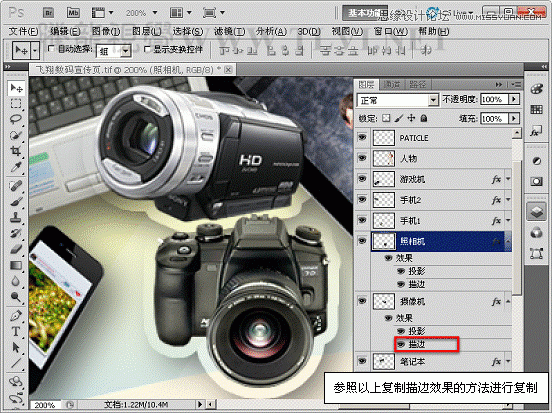The image size is (552, 413).
Task: Switch to the 路径 tab
Action: point(418,85)
